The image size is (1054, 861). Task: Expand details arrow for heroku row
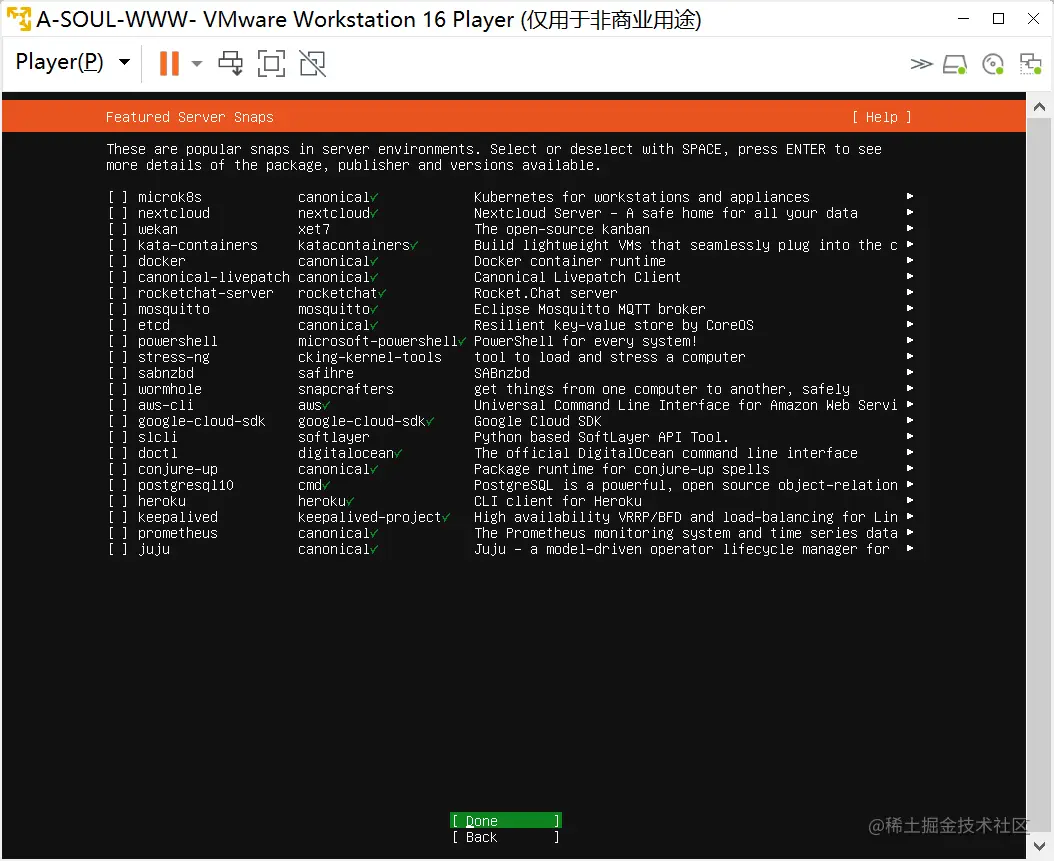click(x=909, y=500)
